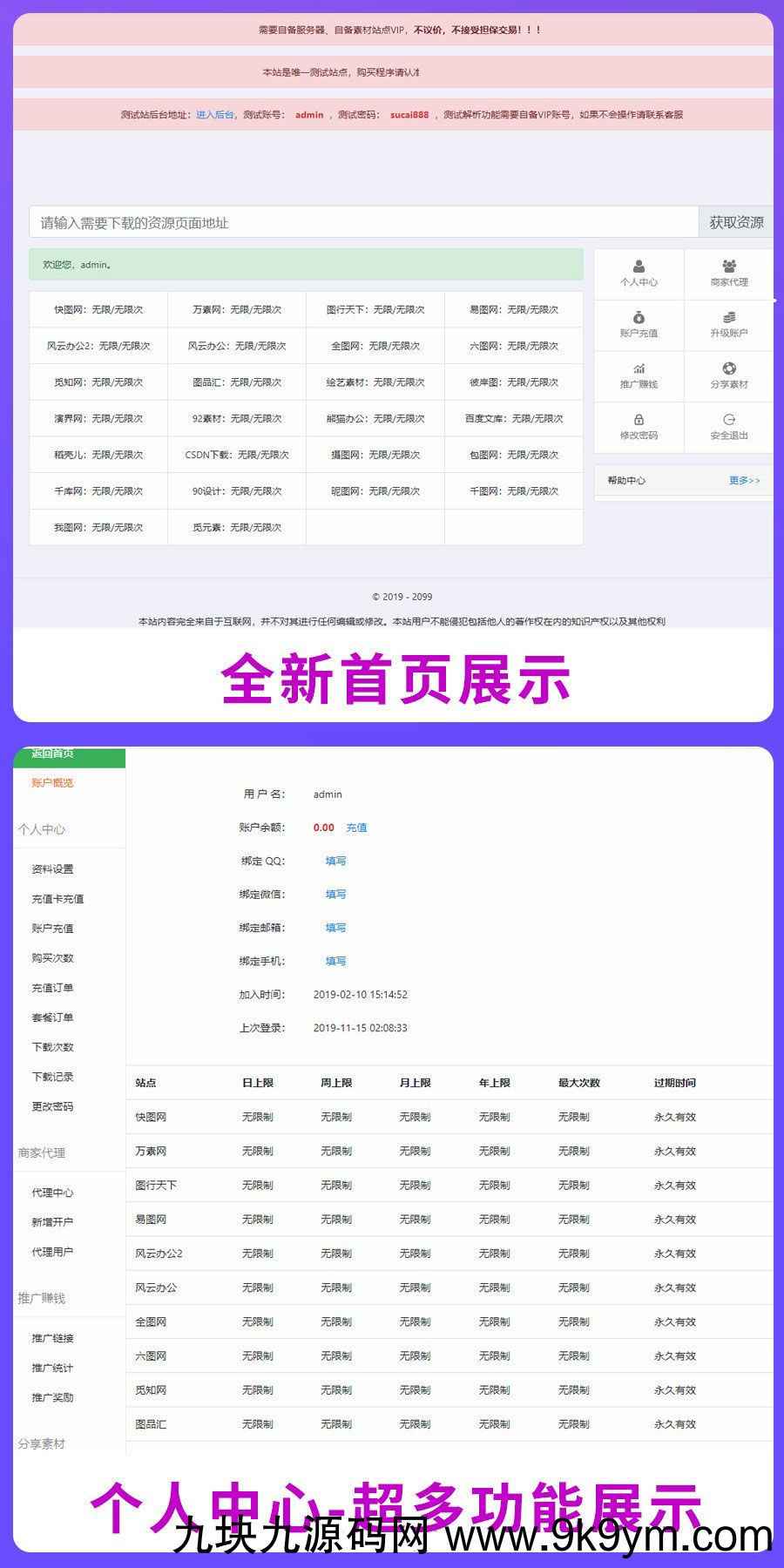Click the 商家代理 group icon
The width and height of the screenshot is (784, 1568).
[728, 267]
